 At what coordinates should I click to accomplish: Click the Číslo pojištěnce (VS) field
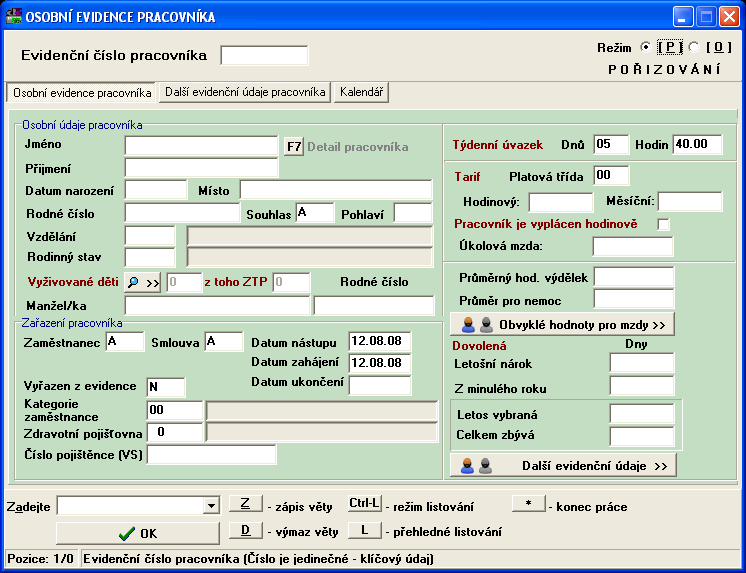coord(212,454)
